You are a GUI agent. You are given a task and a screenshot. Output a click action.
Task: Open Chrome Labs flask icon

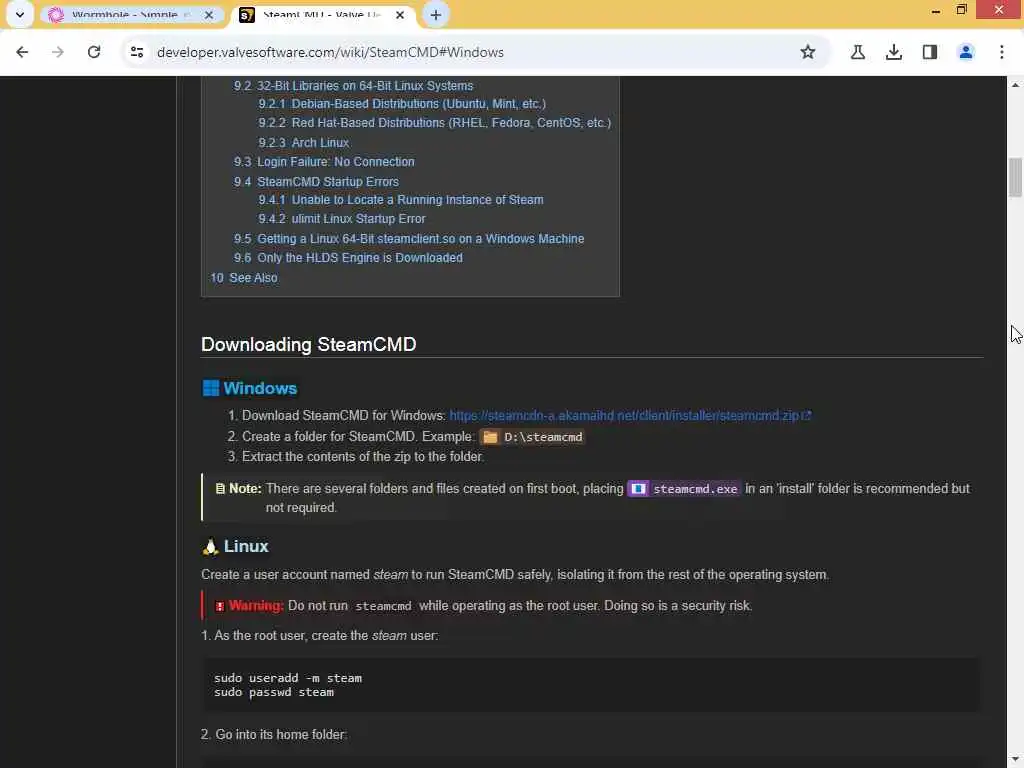858,52
